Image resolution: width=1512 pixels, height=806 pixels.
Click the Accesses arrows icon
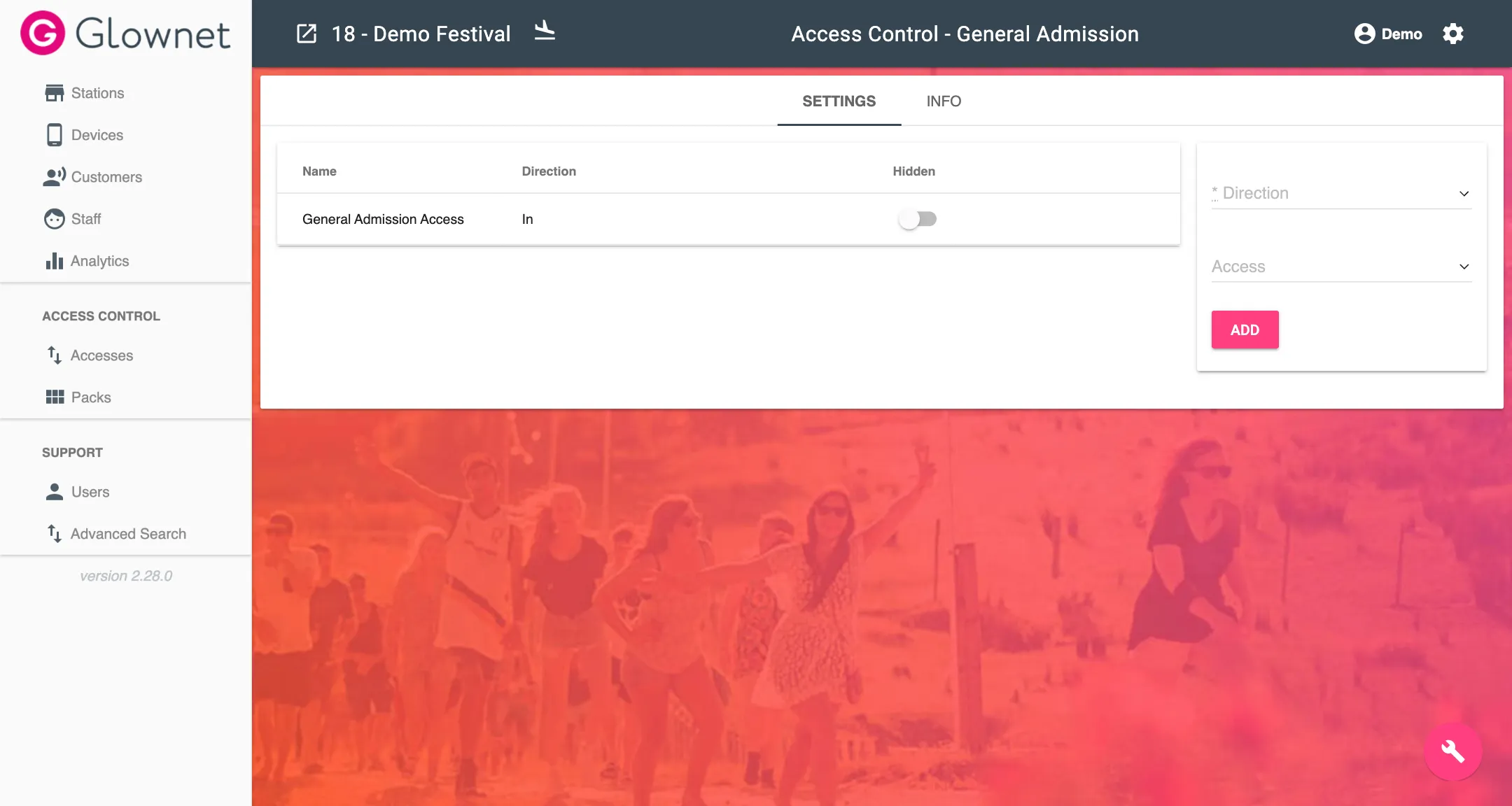point(55,355)
